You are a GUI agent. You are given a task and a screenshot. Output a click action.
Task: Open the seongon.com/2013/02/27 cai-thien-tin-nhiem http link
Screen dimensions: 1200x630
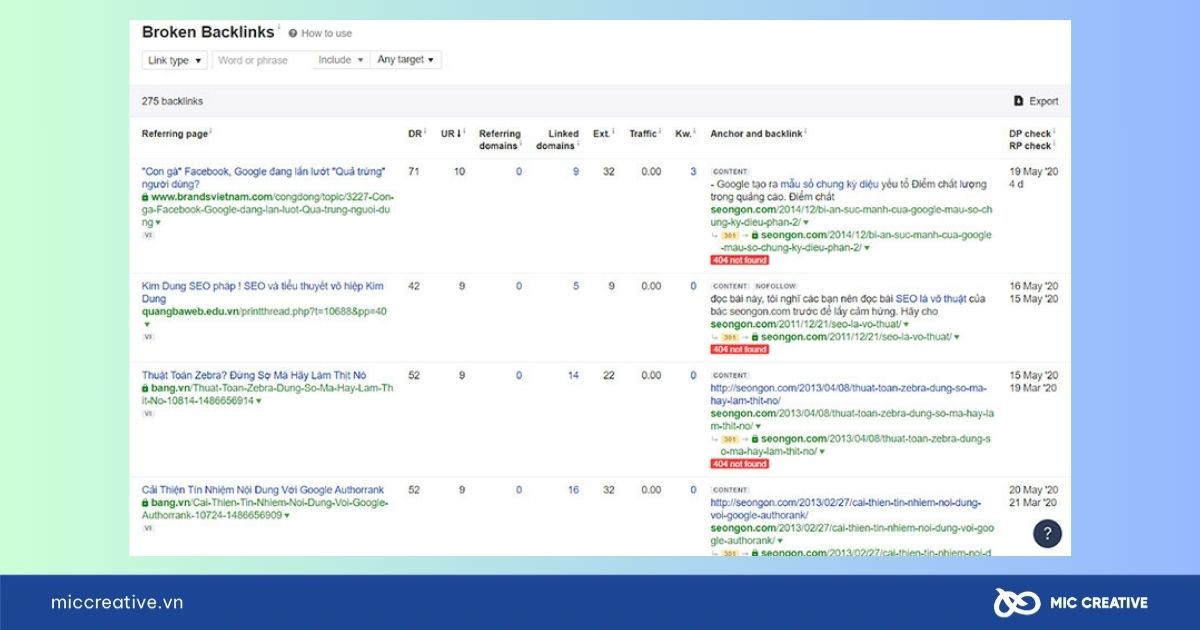(x=846, y=509)
